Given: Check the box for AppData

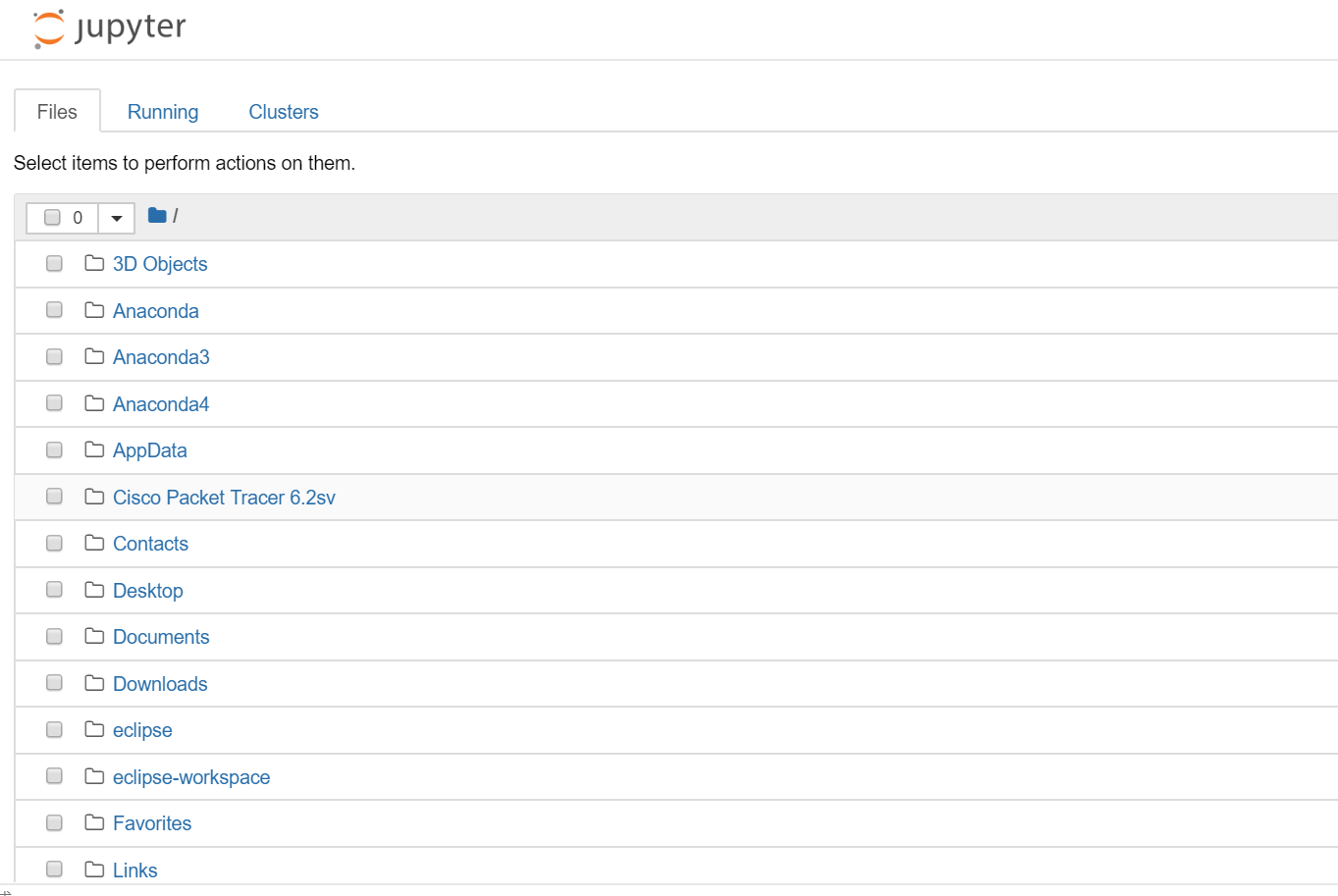Looking at the screenshot, I should 54,449.
